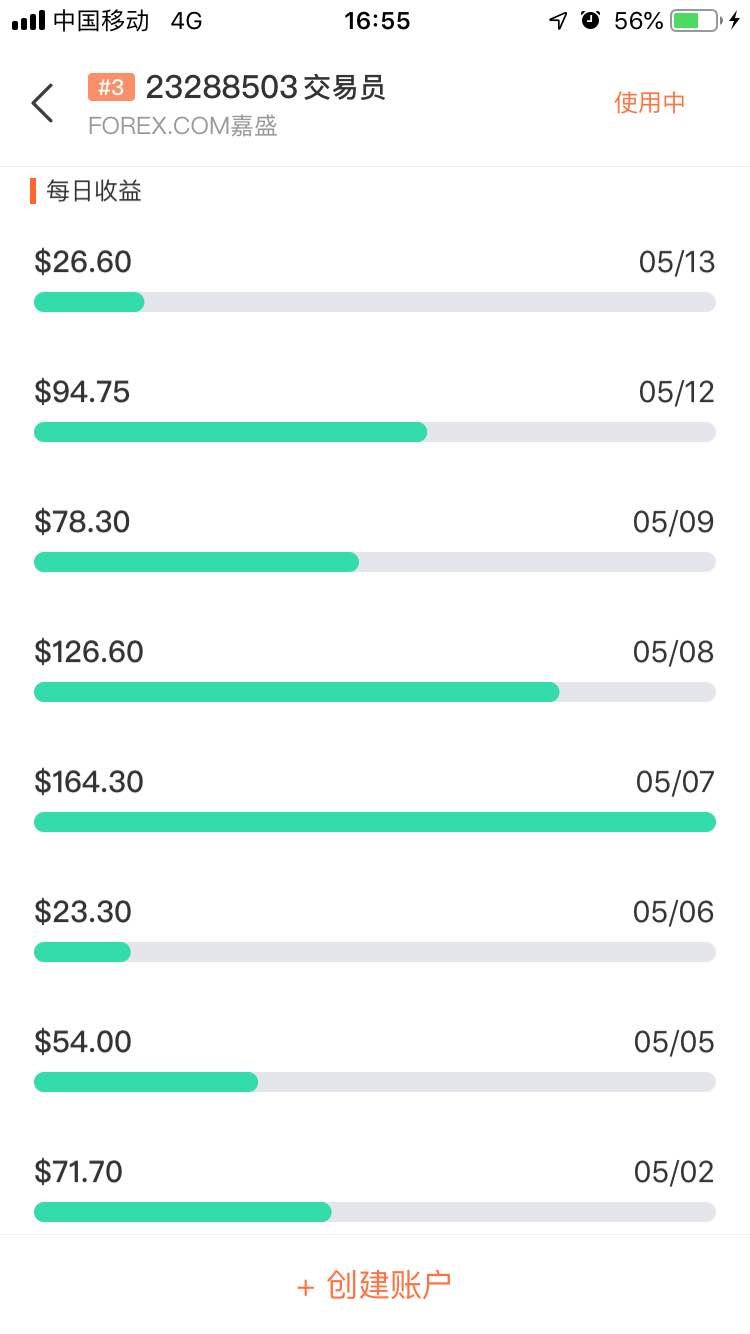Tap the battery icon in status bar
Image resolution: width=750 pixels, height=1334 pixels.
coord(695,20)
